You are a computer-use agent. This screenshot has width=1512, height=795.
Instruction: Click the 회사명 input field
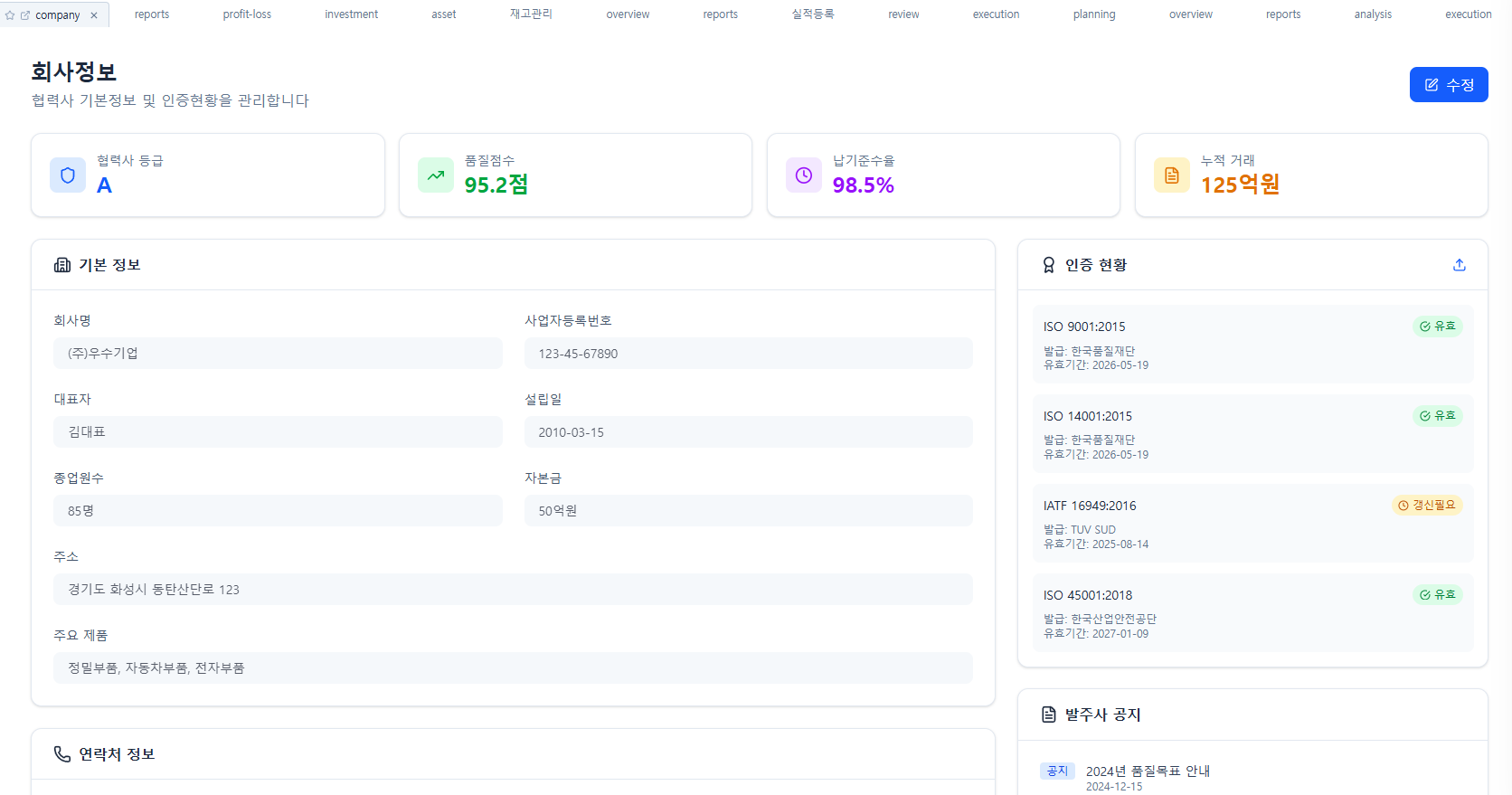point(278,354)
